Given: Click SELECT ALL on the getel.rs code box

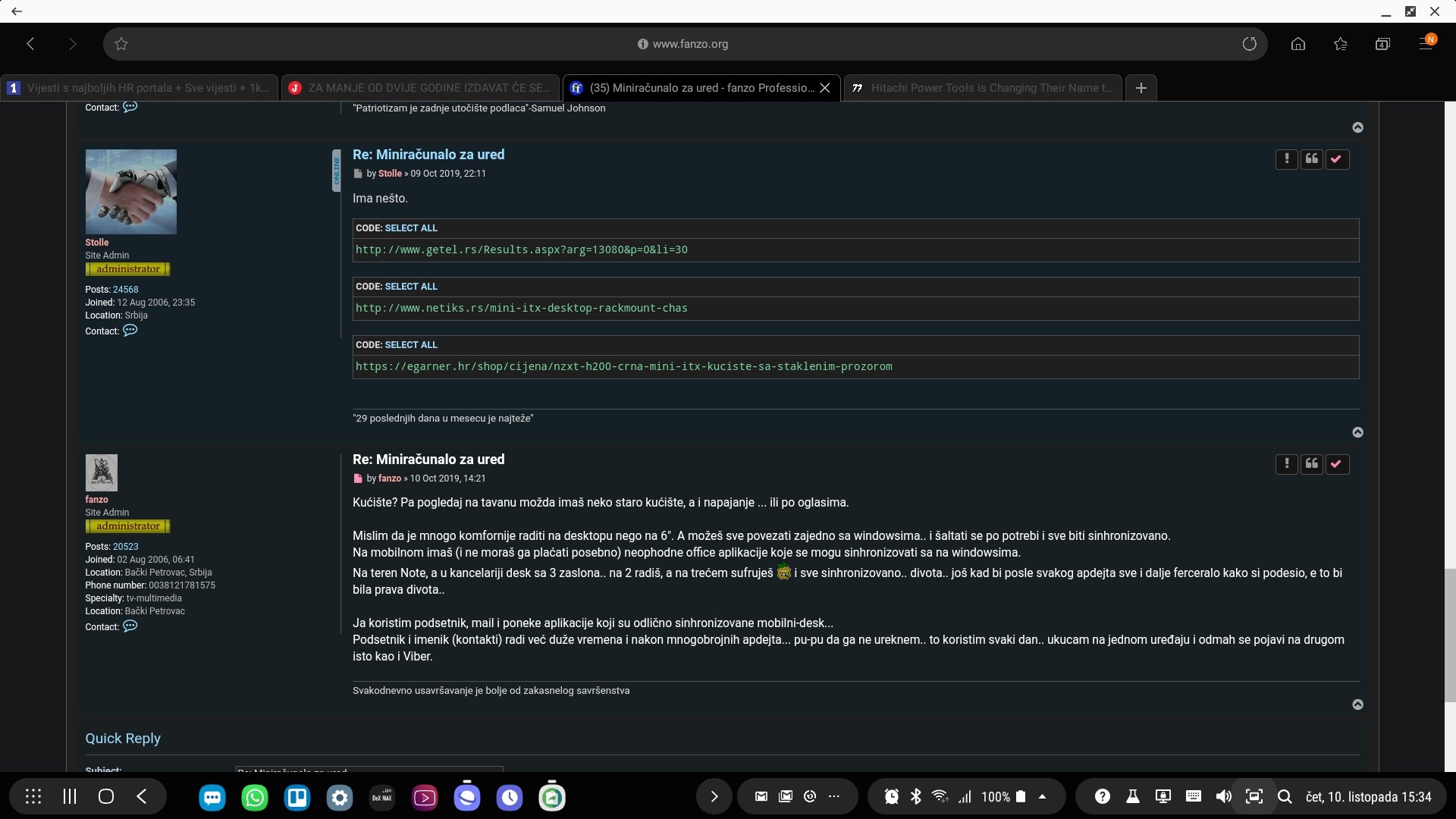Looking at the screenshot, I should point(411,228).
